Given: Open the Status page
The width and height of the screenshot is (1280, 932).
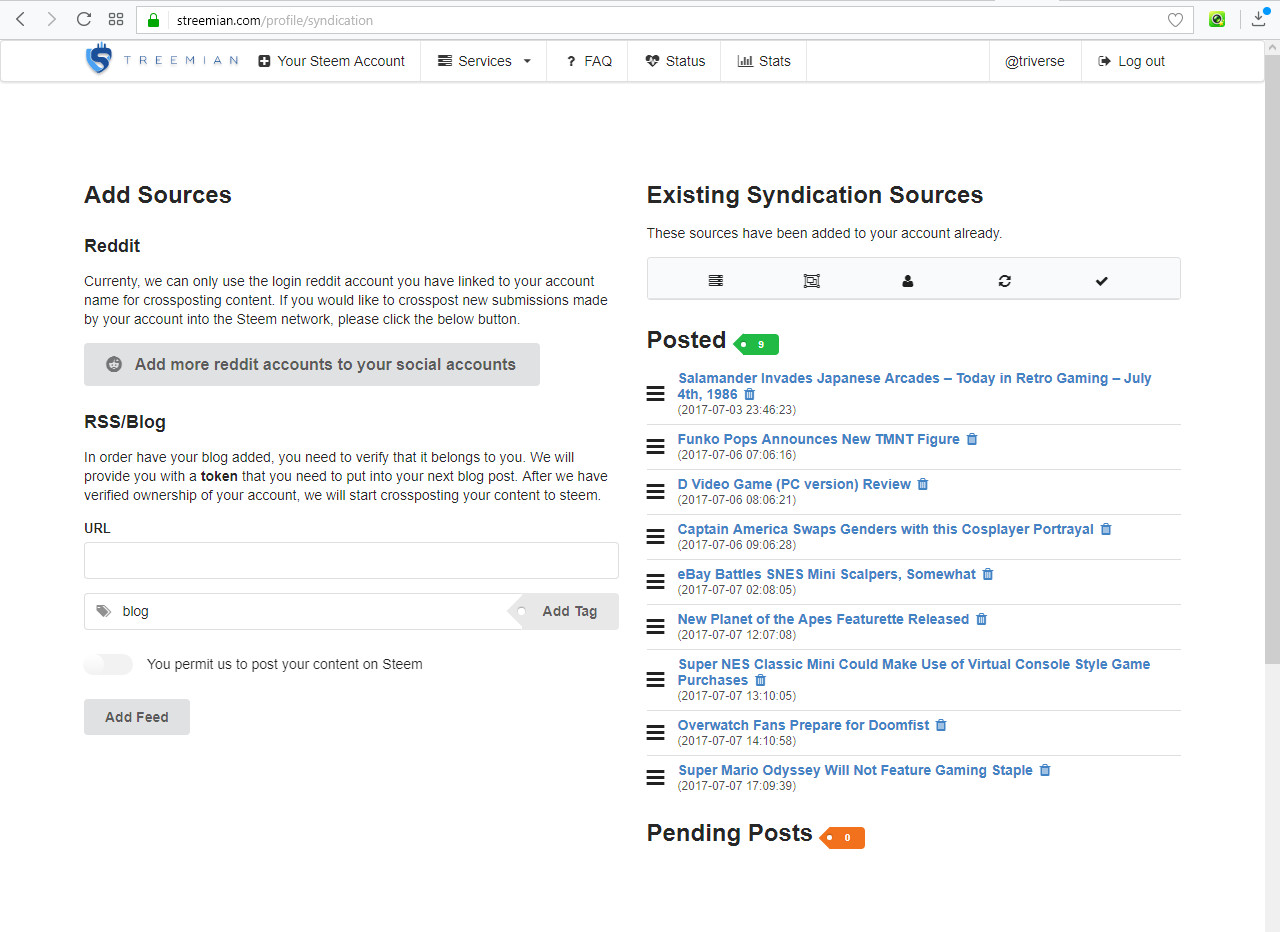Looking at the screenshot, I should [x=675, y=61].
